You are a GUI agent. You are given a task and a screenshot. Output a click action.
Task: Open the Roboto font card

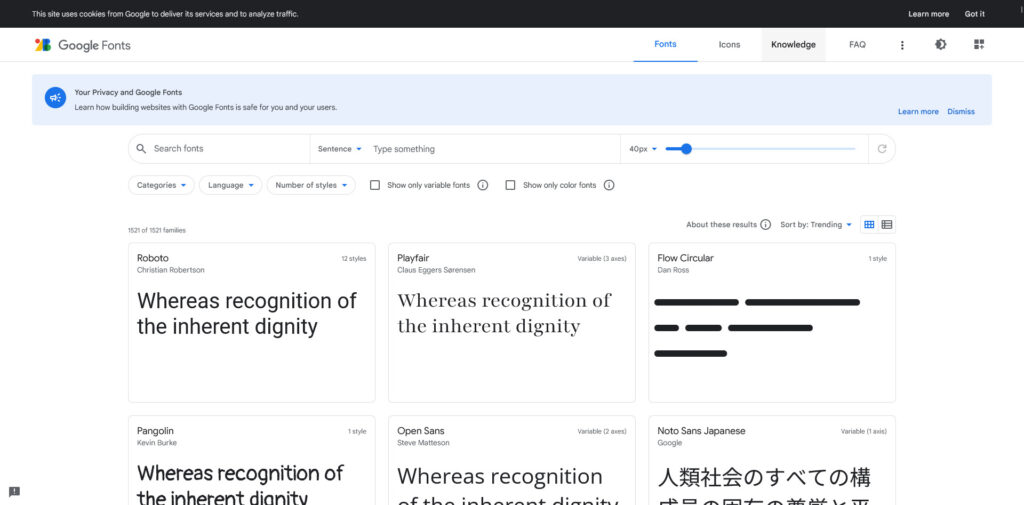tap(251, 323)
